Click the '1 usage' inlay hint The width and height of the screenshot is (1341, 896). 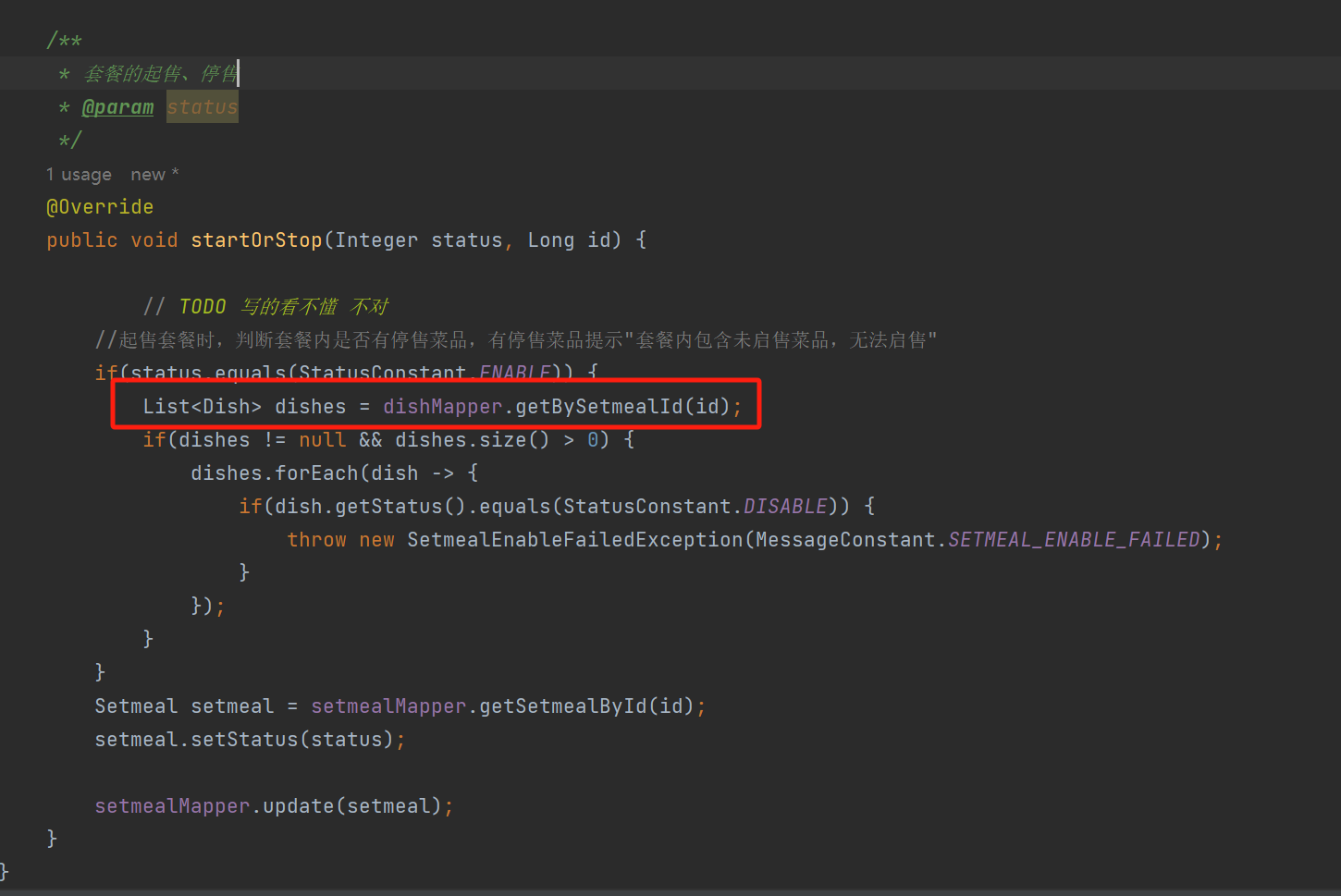(x=79, y=175)
